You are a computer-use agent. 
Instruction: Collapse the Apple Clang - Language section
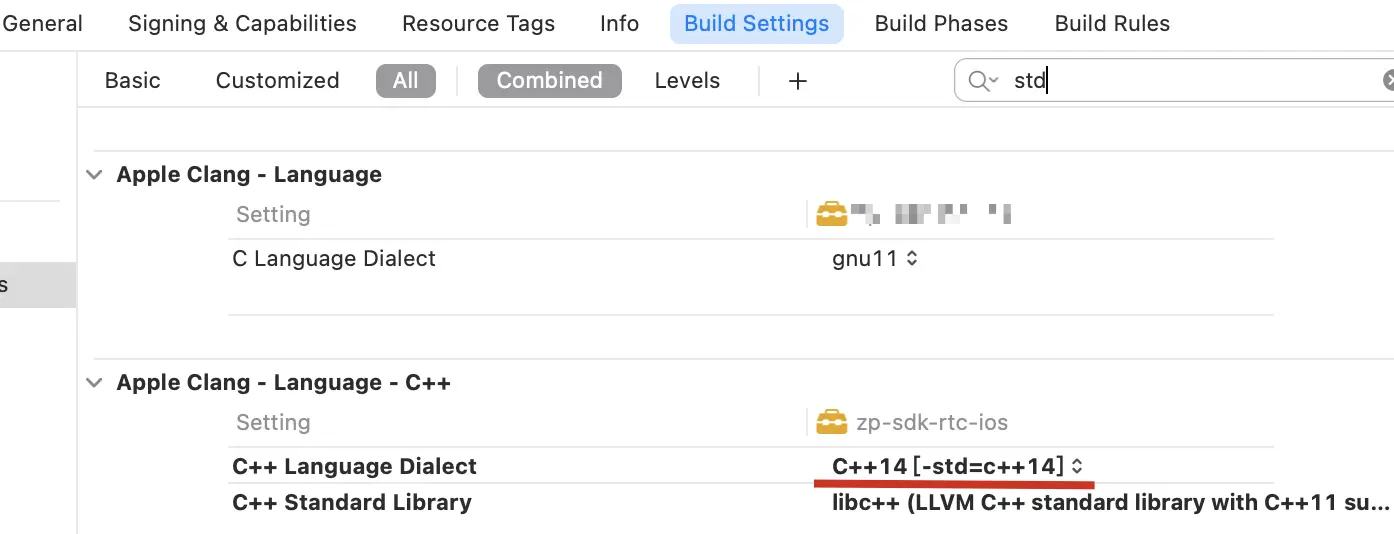coord(95,175)
